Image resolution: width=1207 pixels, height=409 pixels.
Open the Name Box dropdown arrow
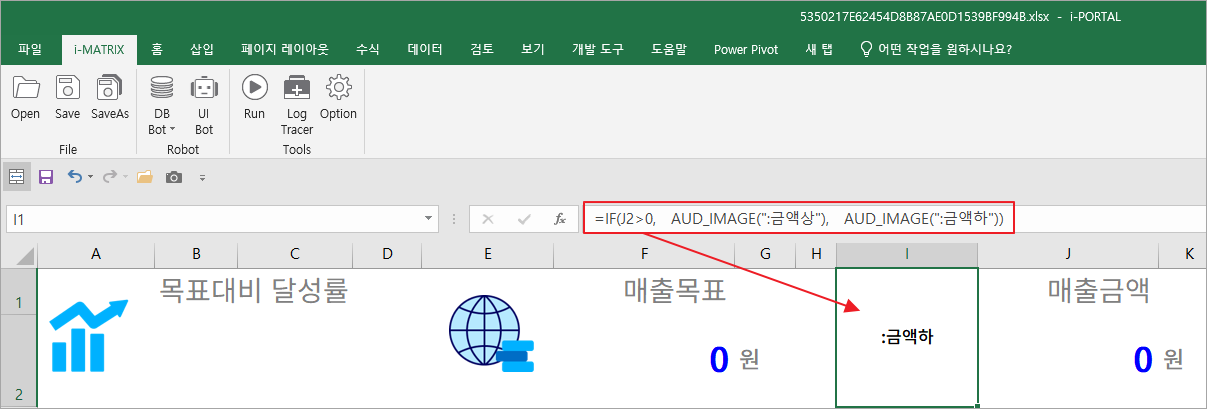click(x=429, y=218)
